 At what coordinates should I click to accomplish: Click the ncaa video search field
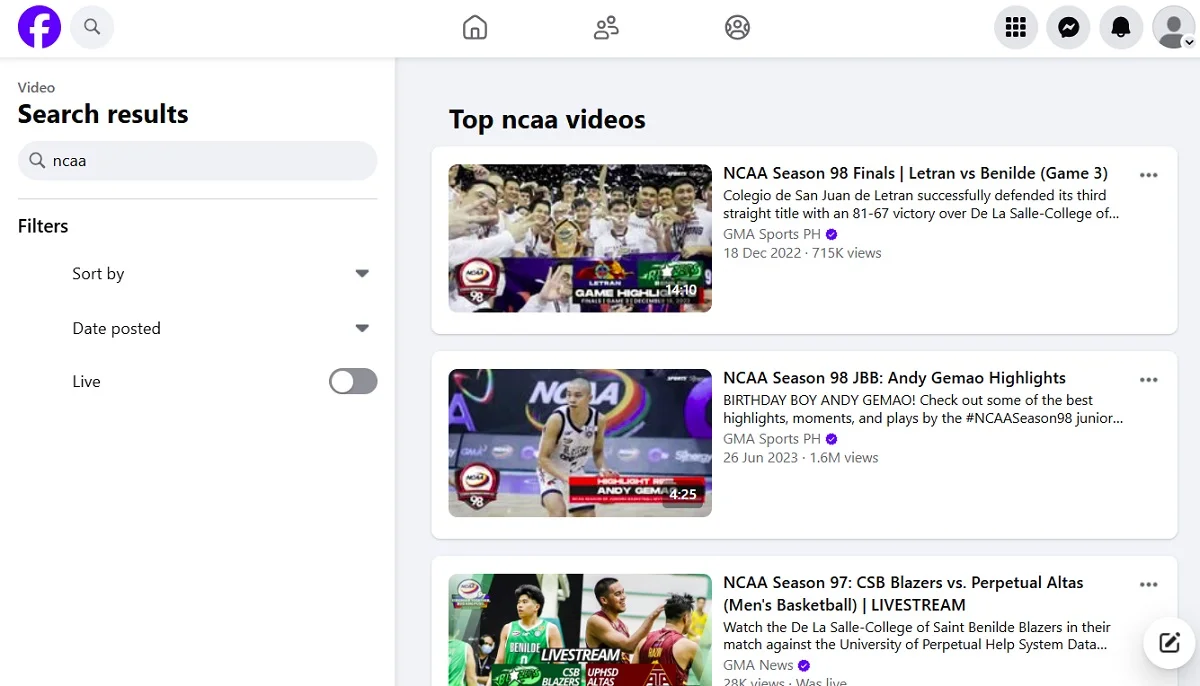tap(198, 160)
